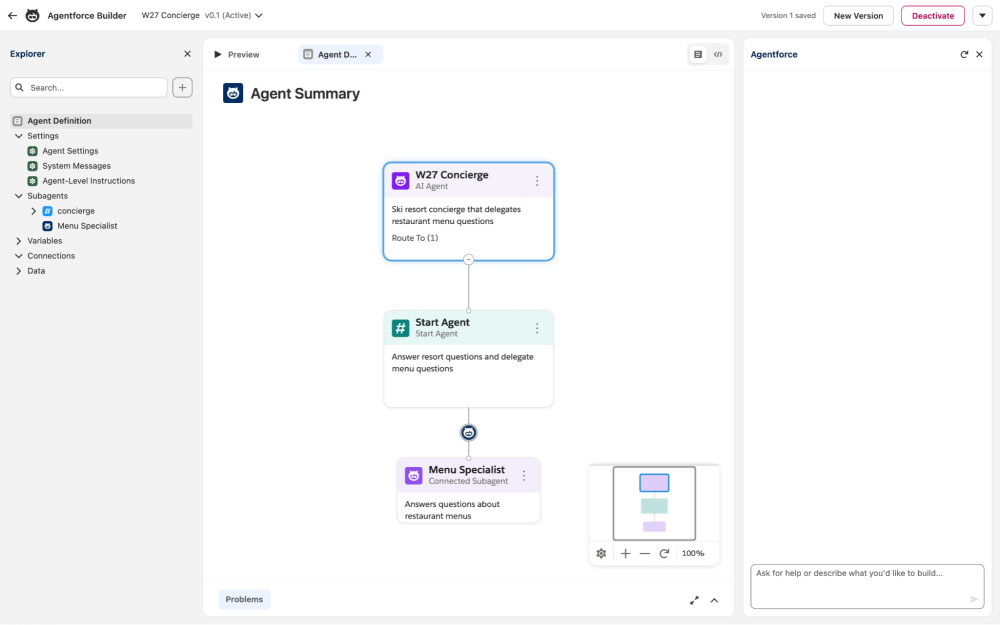
Task: Click the 100% zoom level
Action: (693, 554)
